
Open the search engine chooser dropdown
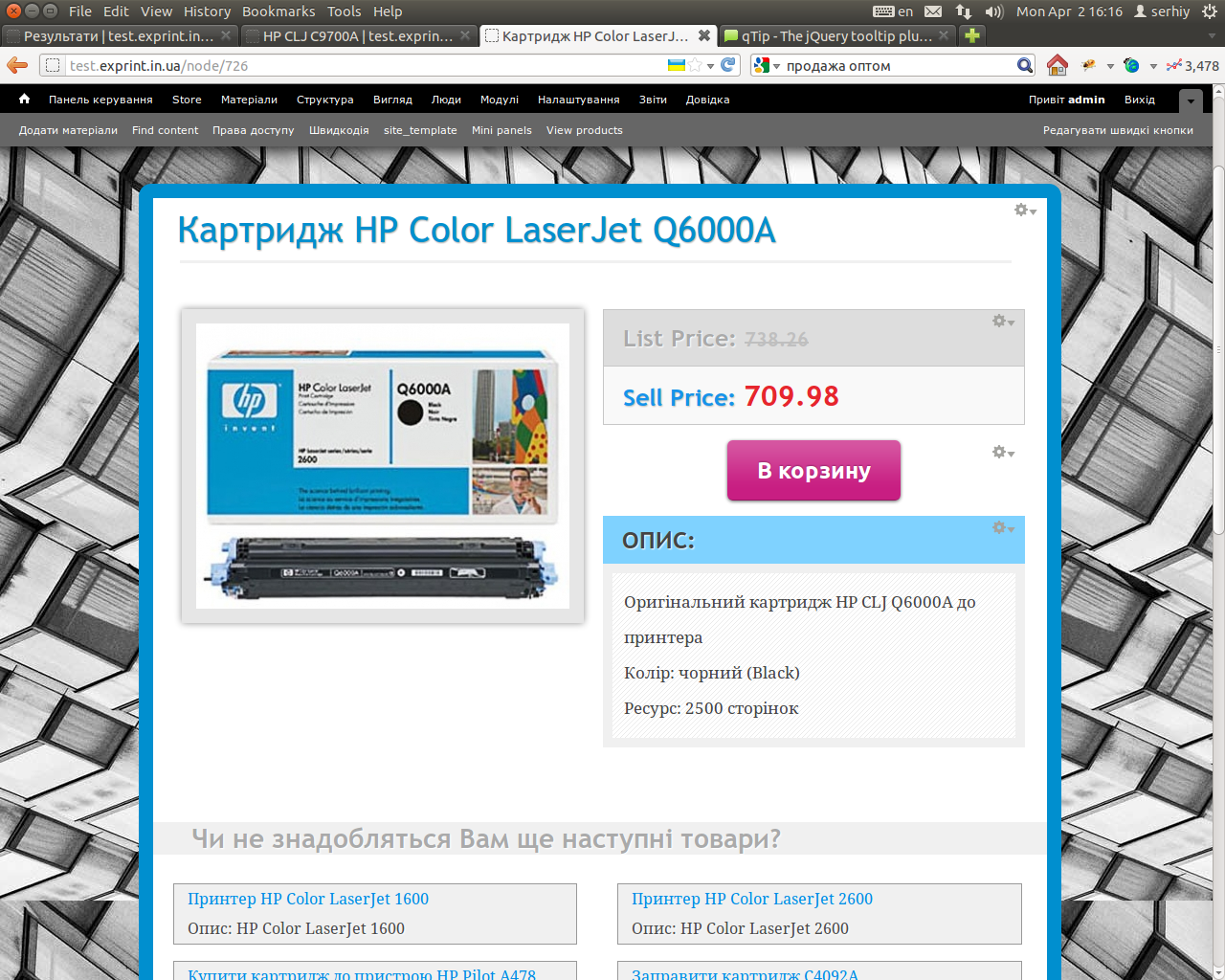click(776, 66)
